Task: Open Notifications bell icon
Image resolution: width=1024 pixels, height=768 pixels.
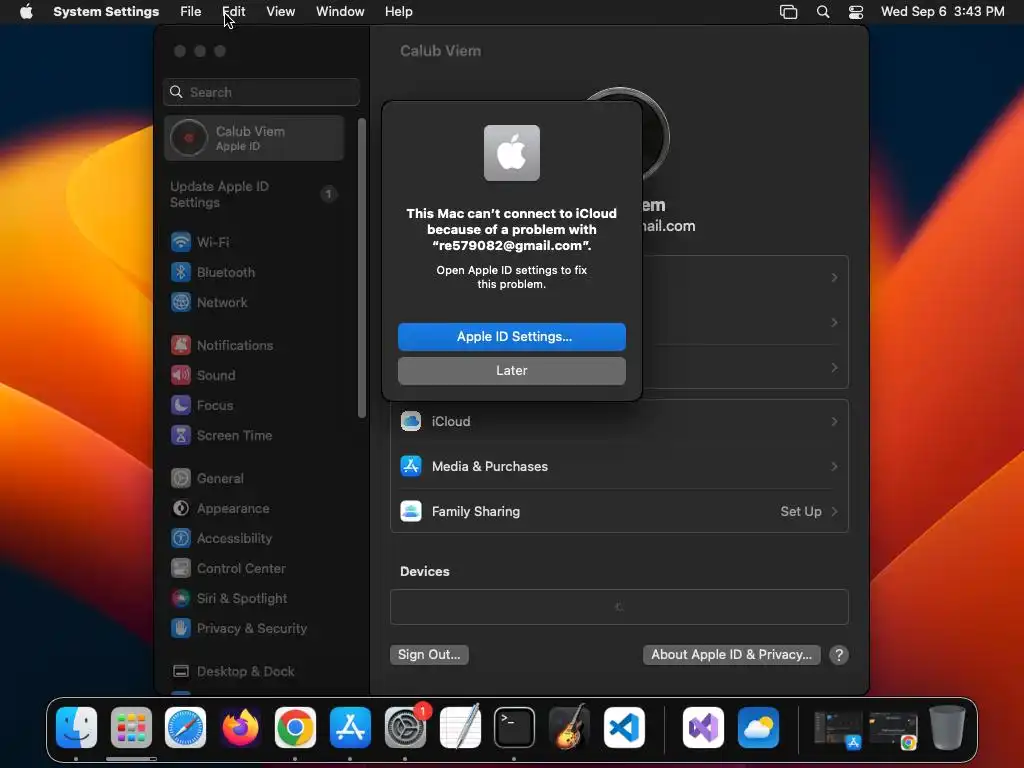Action: click(181, 345)
